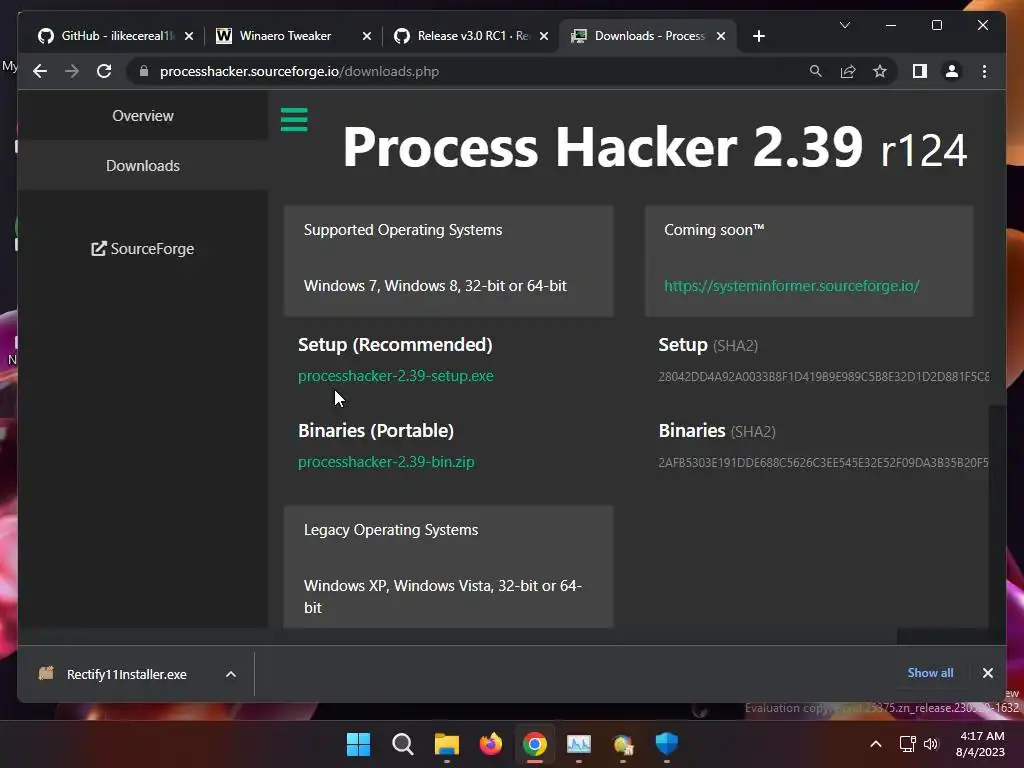Click the browser forward arrow

pyautogui.click(x=72, y=71)
